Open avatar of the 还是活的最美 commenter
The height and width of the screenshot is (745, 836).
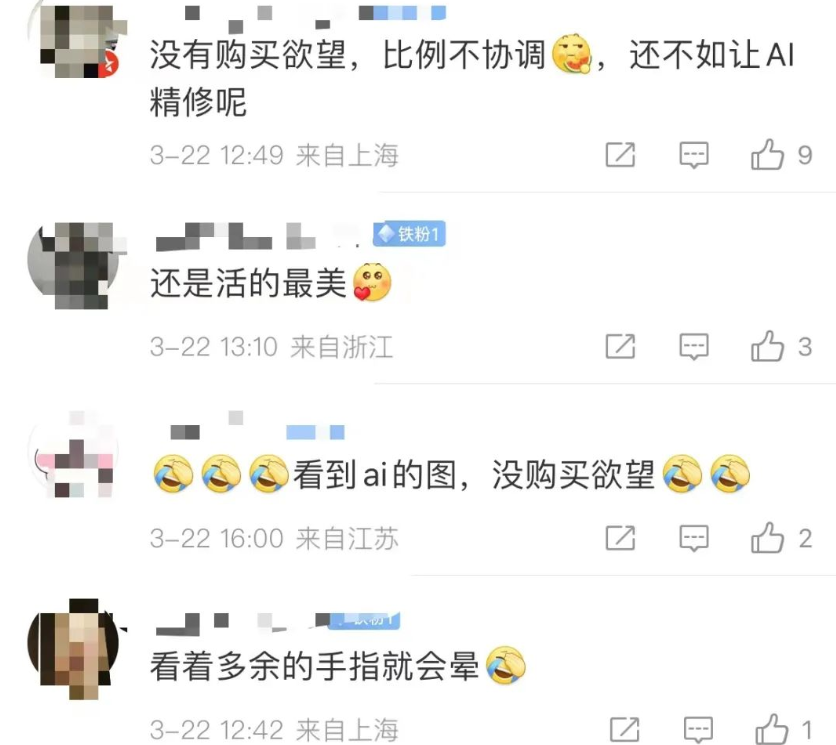pyautogui.click(x=75, y=265)
